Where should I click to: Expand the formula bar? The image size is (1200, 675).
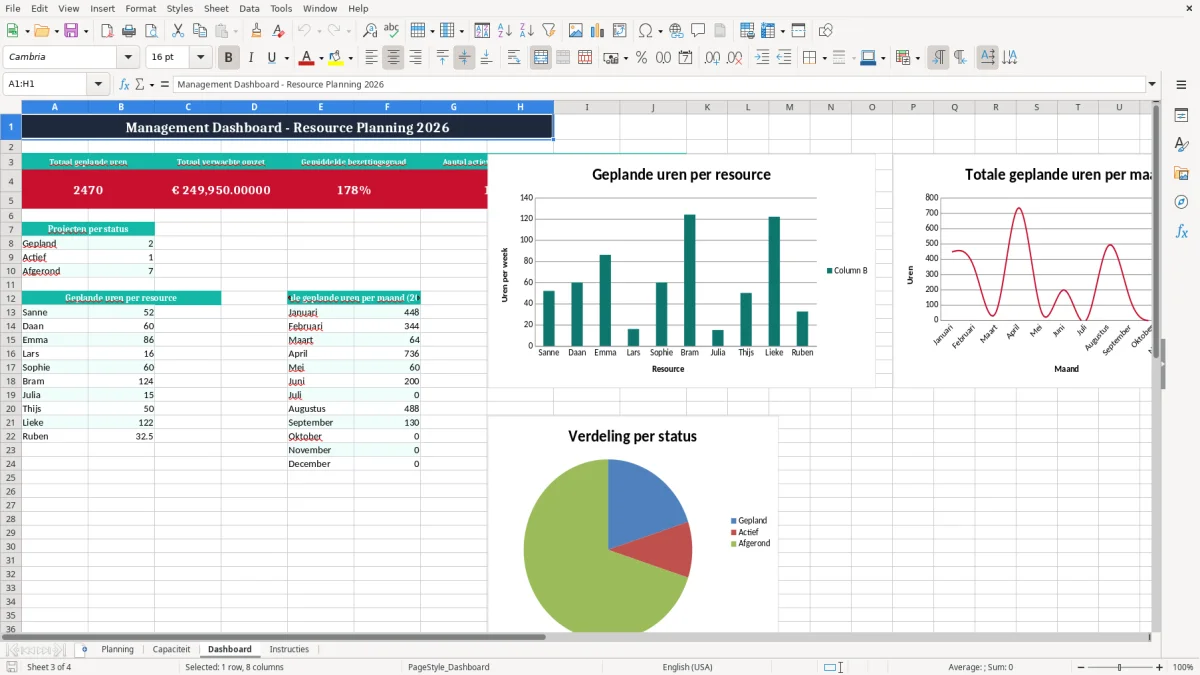1152,84
